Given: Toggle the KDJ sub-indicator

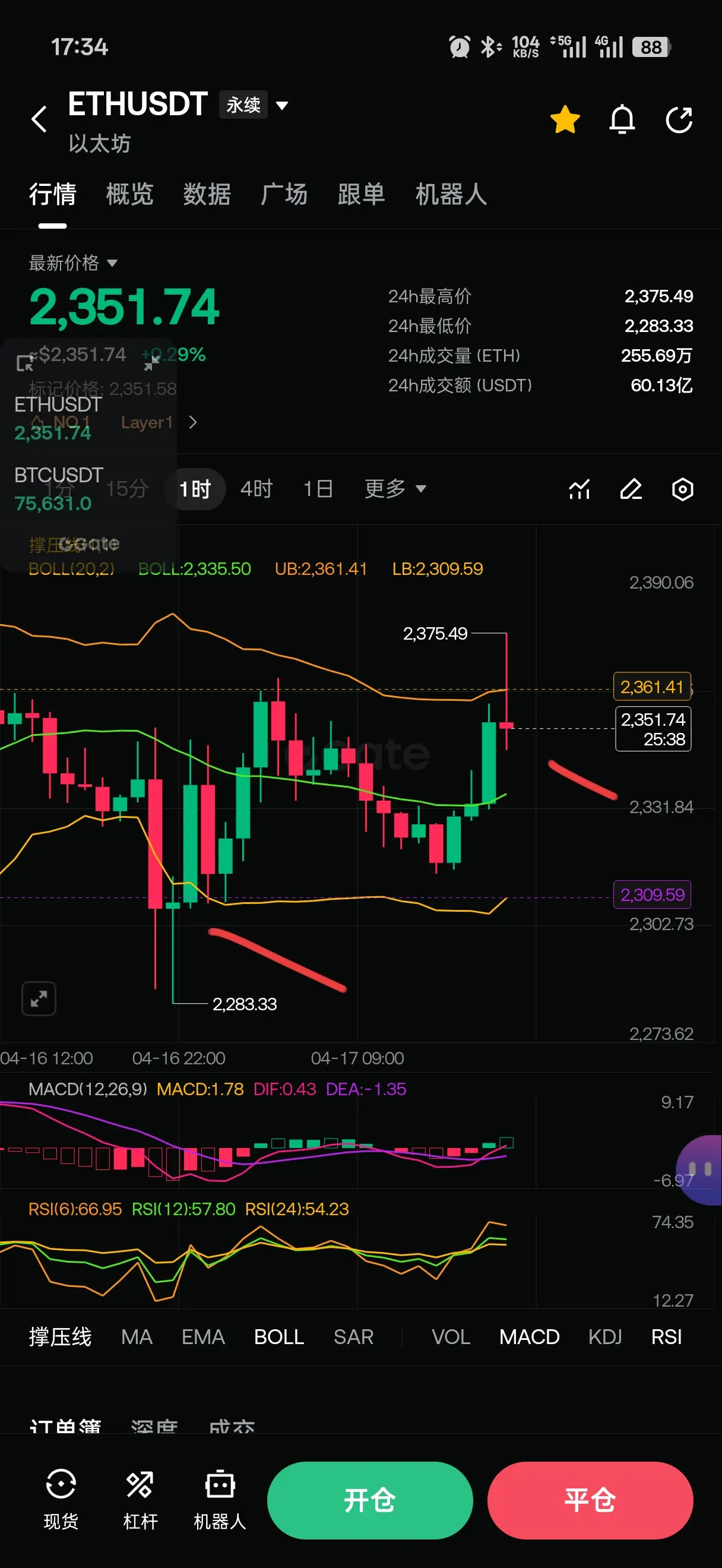Looking at the screenshot, I should point(605,1337).
